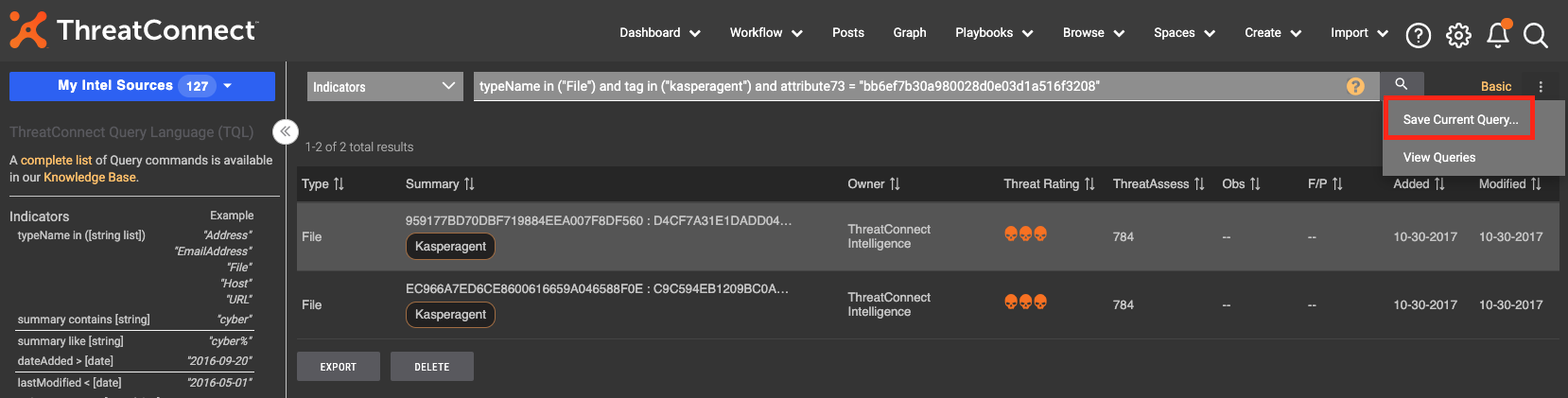The image size is (1568, 398).
Task: Open the Knowledge Base link
Action: tap(90, 178)
